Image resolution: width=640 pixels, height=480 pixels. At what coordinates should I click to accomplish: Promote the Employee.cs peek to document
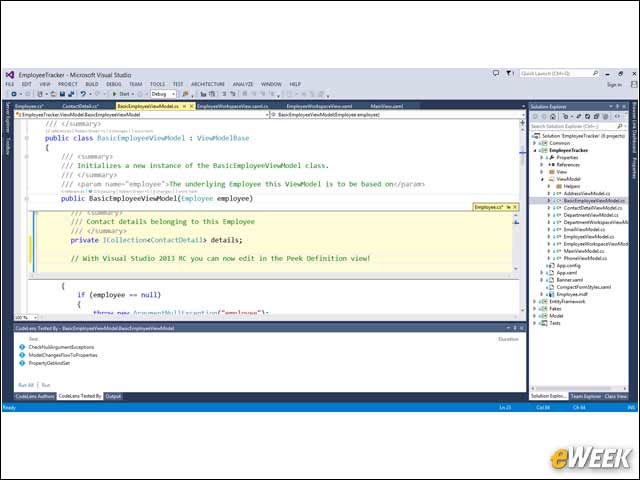coord(509,207)
